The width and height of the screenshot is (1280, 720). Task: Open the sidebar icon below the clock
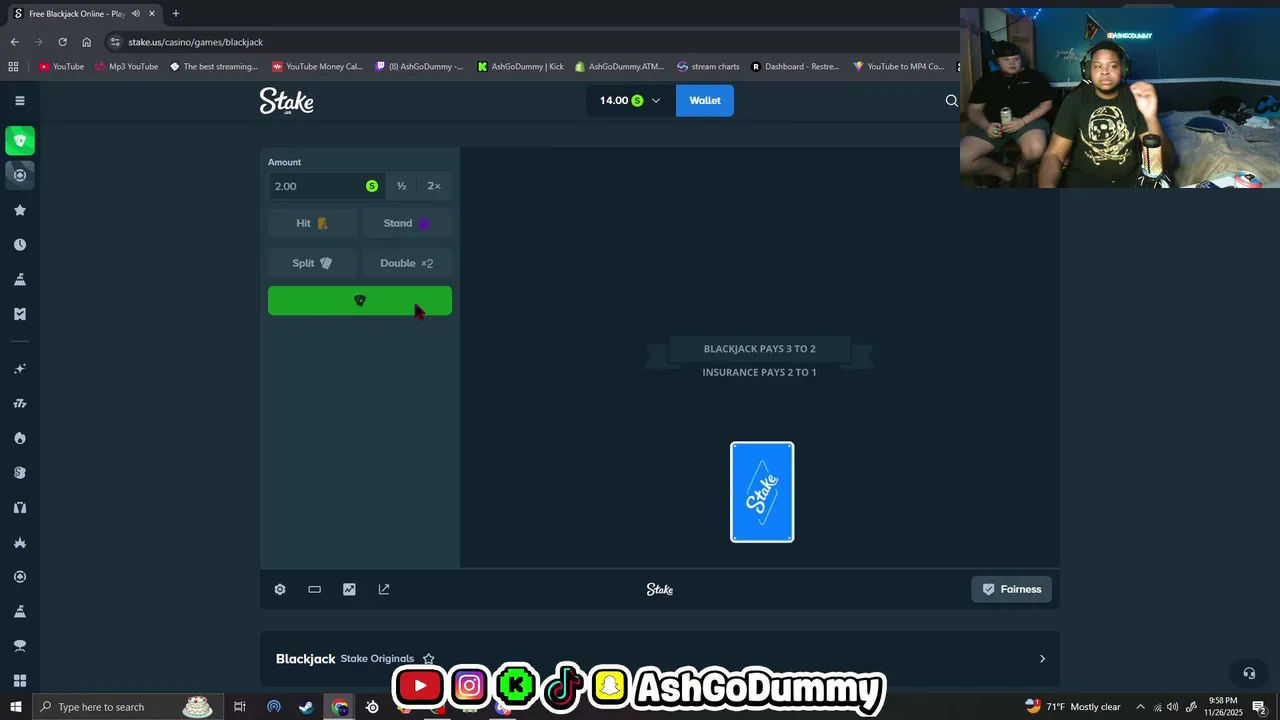20,279
